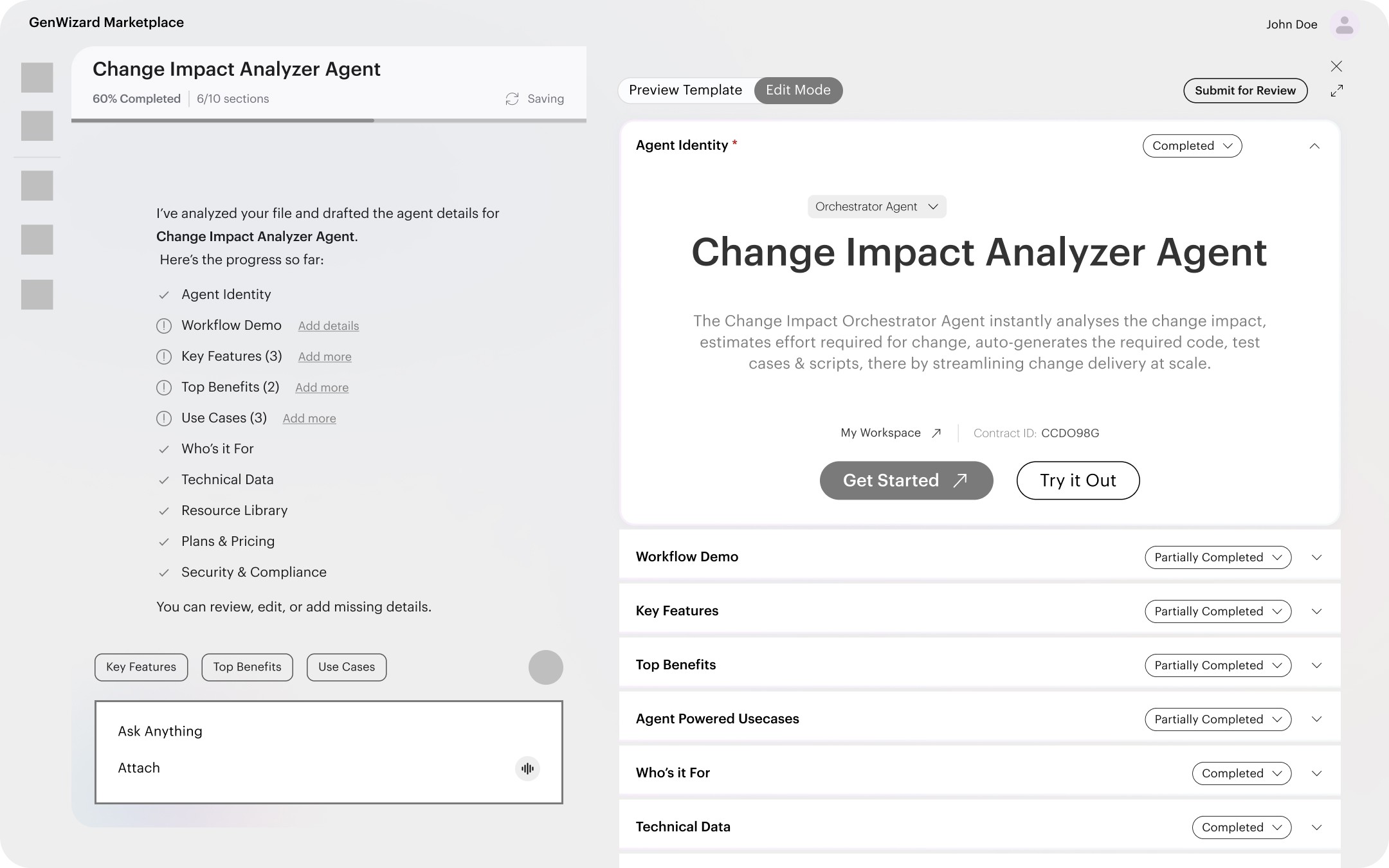Click the expand fullscreen arrows icon
This screenshot has height=868, width=1389.
click(x=1336, y=91)
